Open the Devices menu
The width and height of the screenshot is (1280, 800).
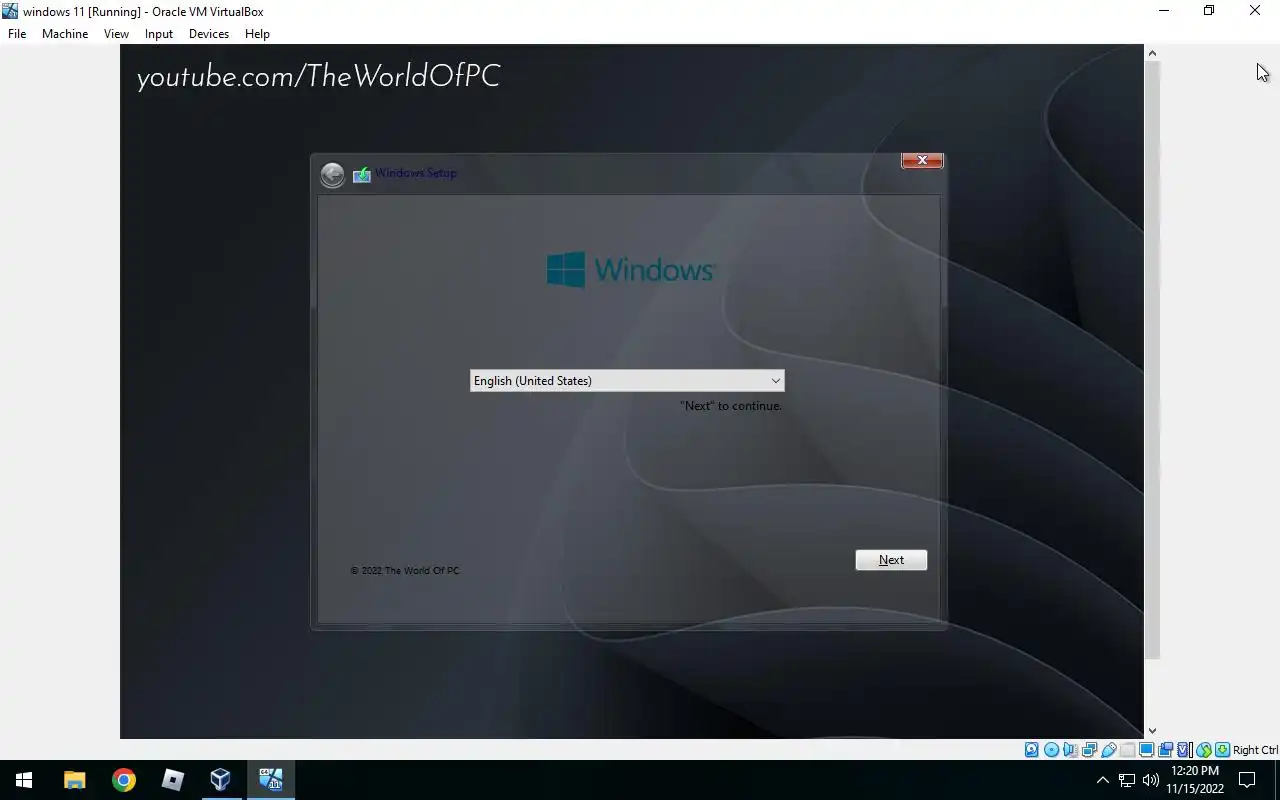point(209,34)
